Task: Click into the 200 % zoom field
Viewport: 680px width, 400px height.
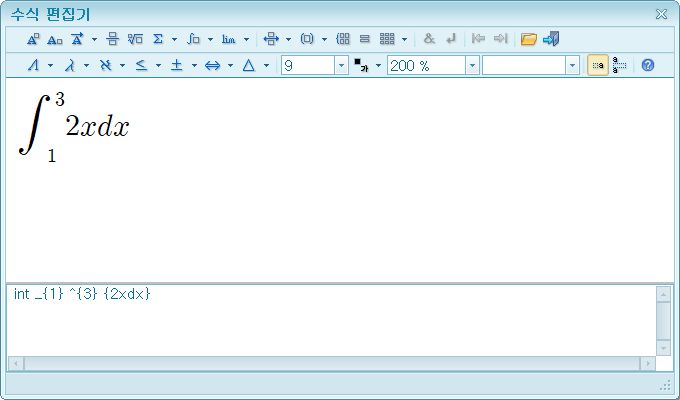Action: pyautogui.click(x=427, y=66)
